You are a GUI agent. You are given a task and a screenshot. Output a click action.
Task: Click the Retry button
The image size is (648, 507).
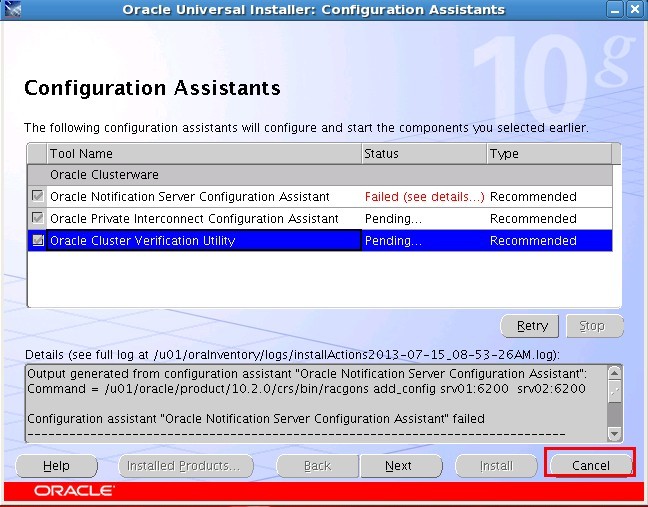point(530,326)
